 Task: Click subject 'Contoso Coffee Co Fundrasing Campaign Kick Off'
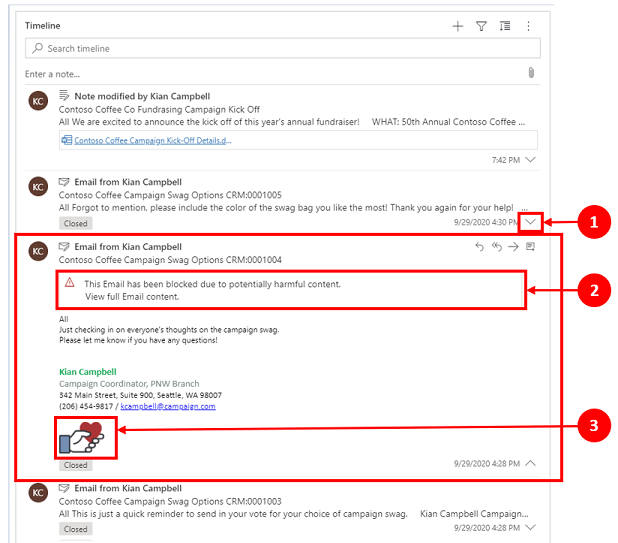[159, 110]
